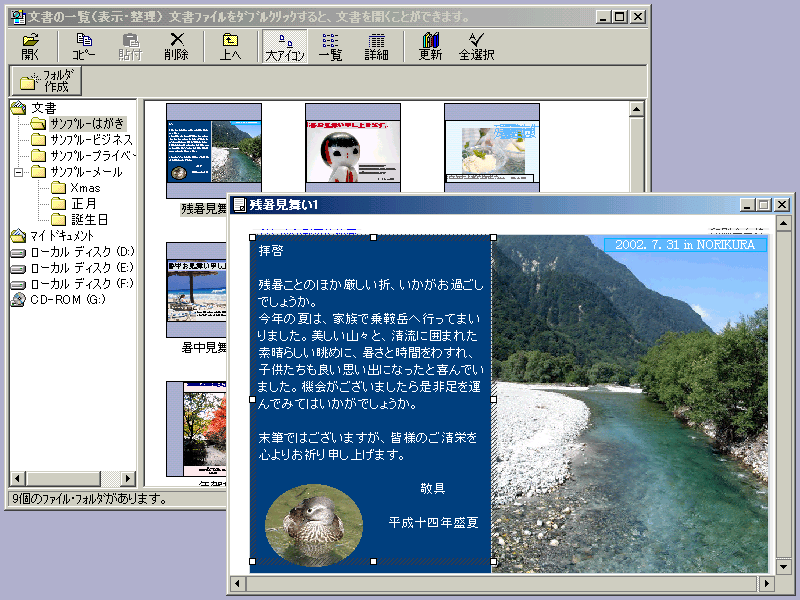Click scroll down arrow in 残暑見舞い1 window
This screenshot has width=800, height=600.
tap(784, 566)
